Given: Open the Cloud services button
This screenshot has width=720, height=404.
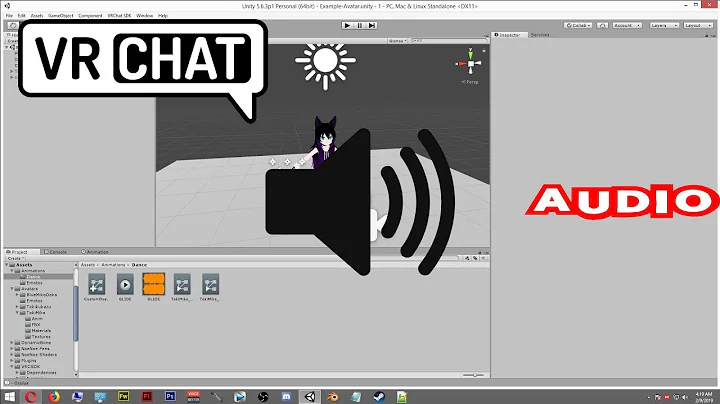Looking at the screenshot, I should [602, 25].
